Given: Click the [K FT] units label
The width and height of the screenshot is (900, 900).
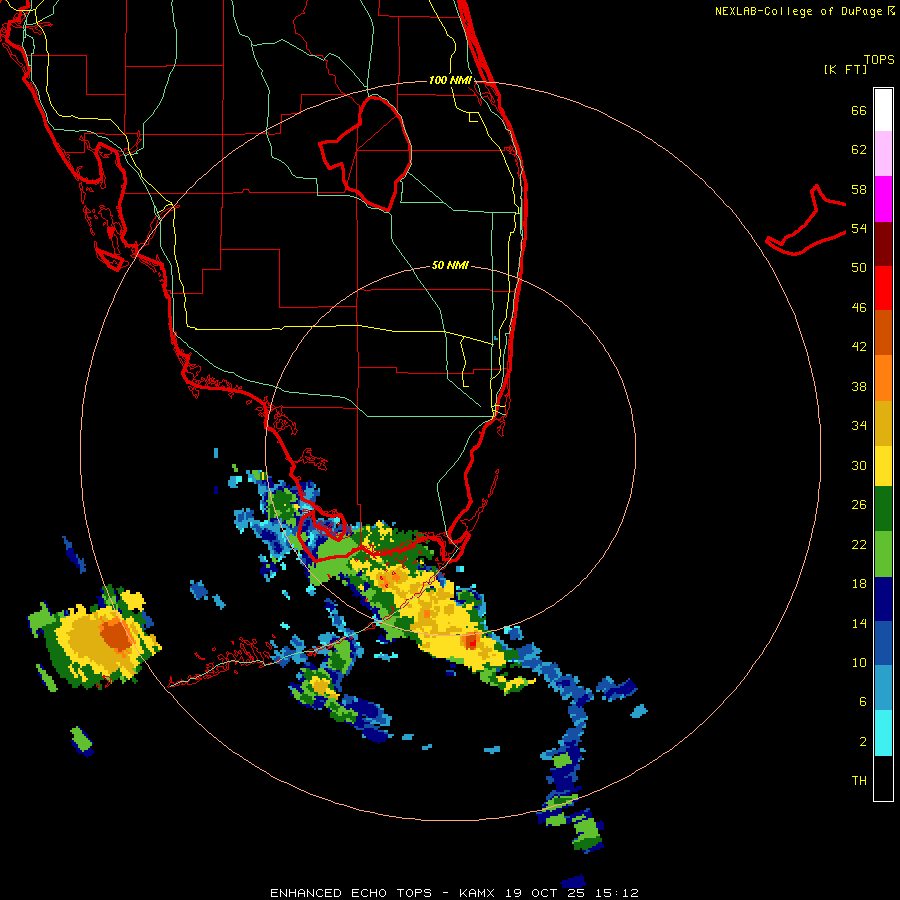Looking at the screenshot, I should coord(845,69).
